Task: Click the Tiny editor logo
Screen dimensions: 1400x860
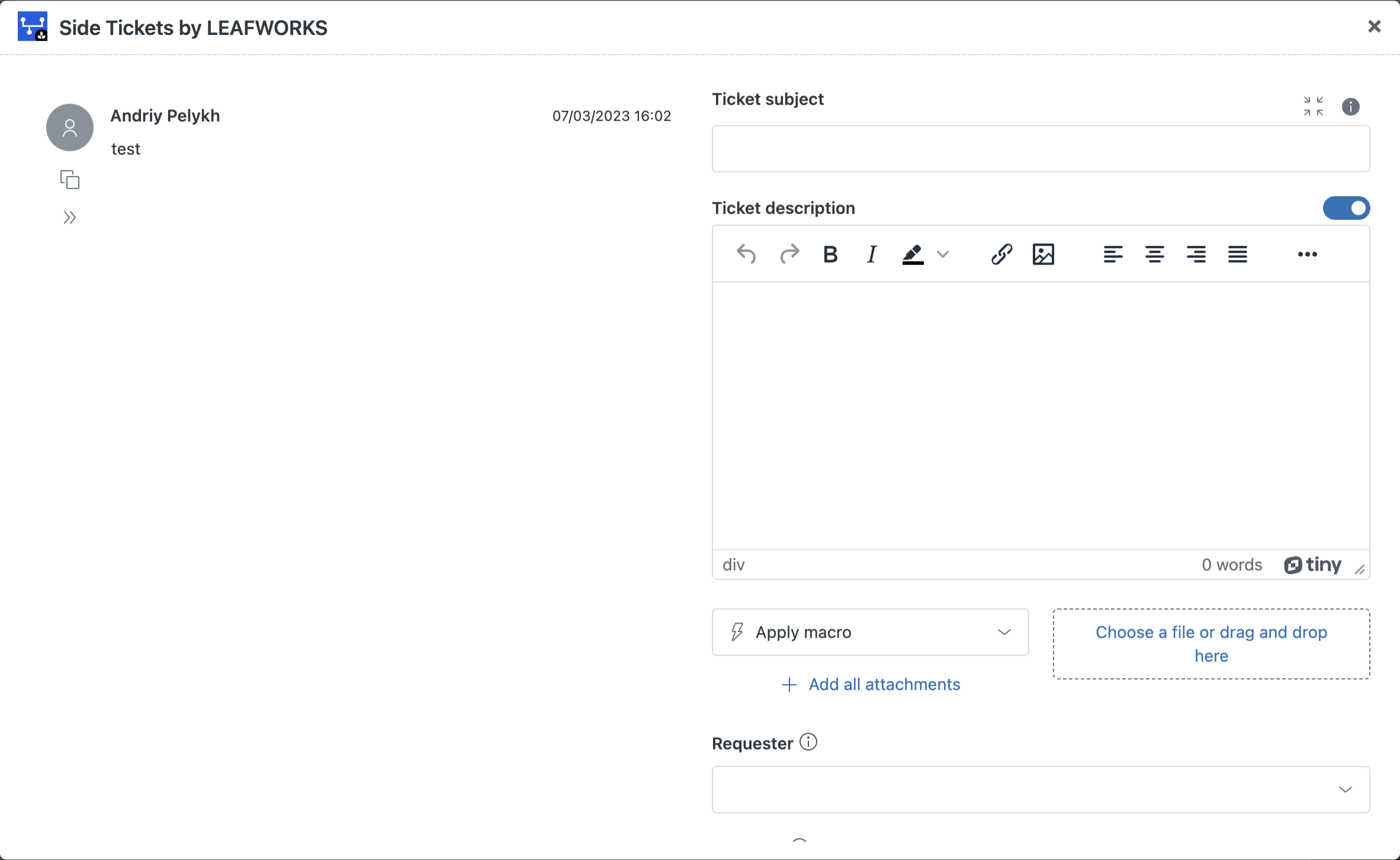Action: 1313,565
